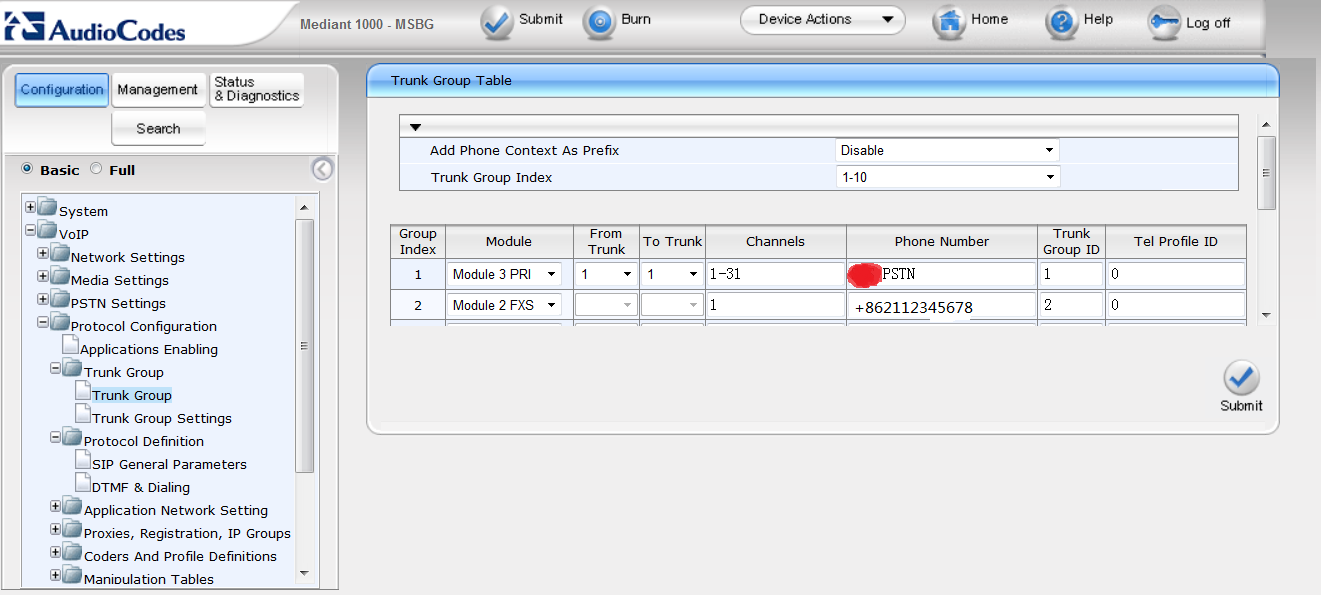Click the Network Settings folder icon
The image size is (1321, 595).
coord(59,255)
